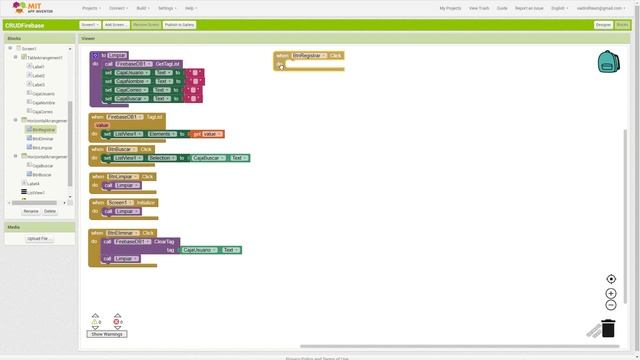
Task: Click the call FirebaseDB1 ClearTag block
Action: [x=140, y=246]
